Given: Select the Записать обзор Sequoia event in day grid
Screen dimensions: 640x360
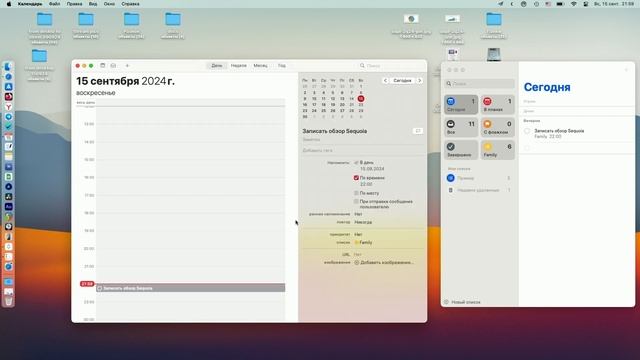Looking at the screenshot, I should (191, 288).
